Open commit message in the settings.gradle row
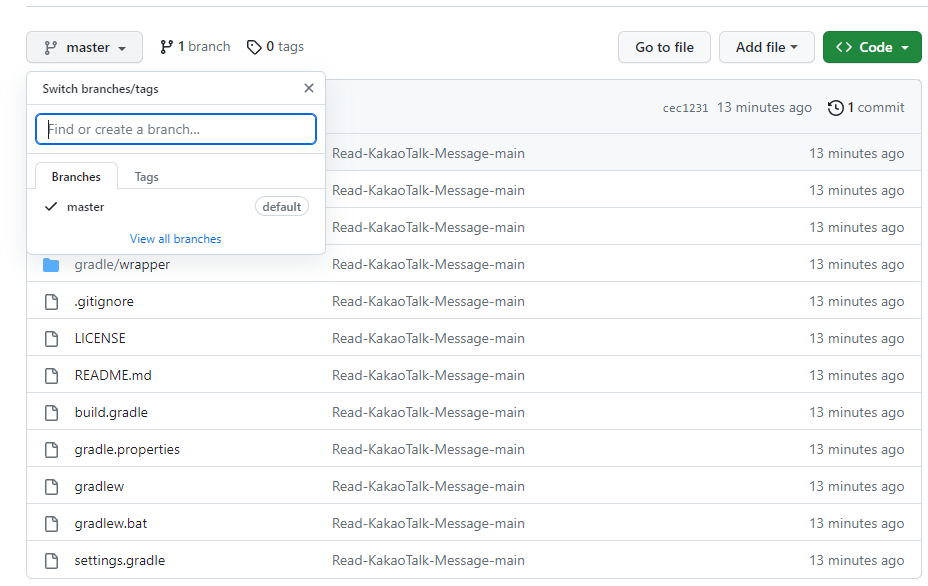 click(428, 561)
